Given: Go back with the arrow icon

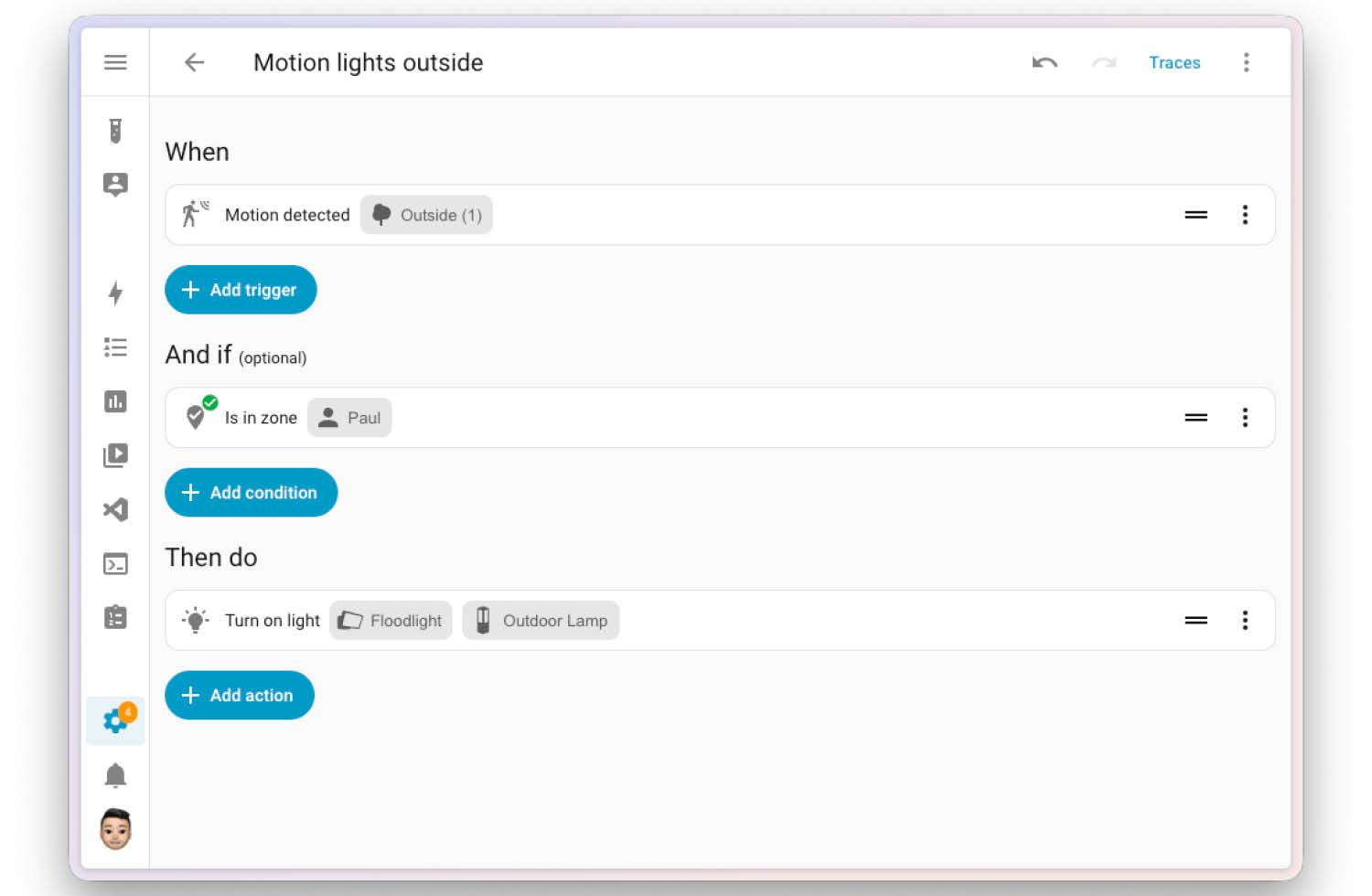Looking at the screenshot, I should [194, 62].
